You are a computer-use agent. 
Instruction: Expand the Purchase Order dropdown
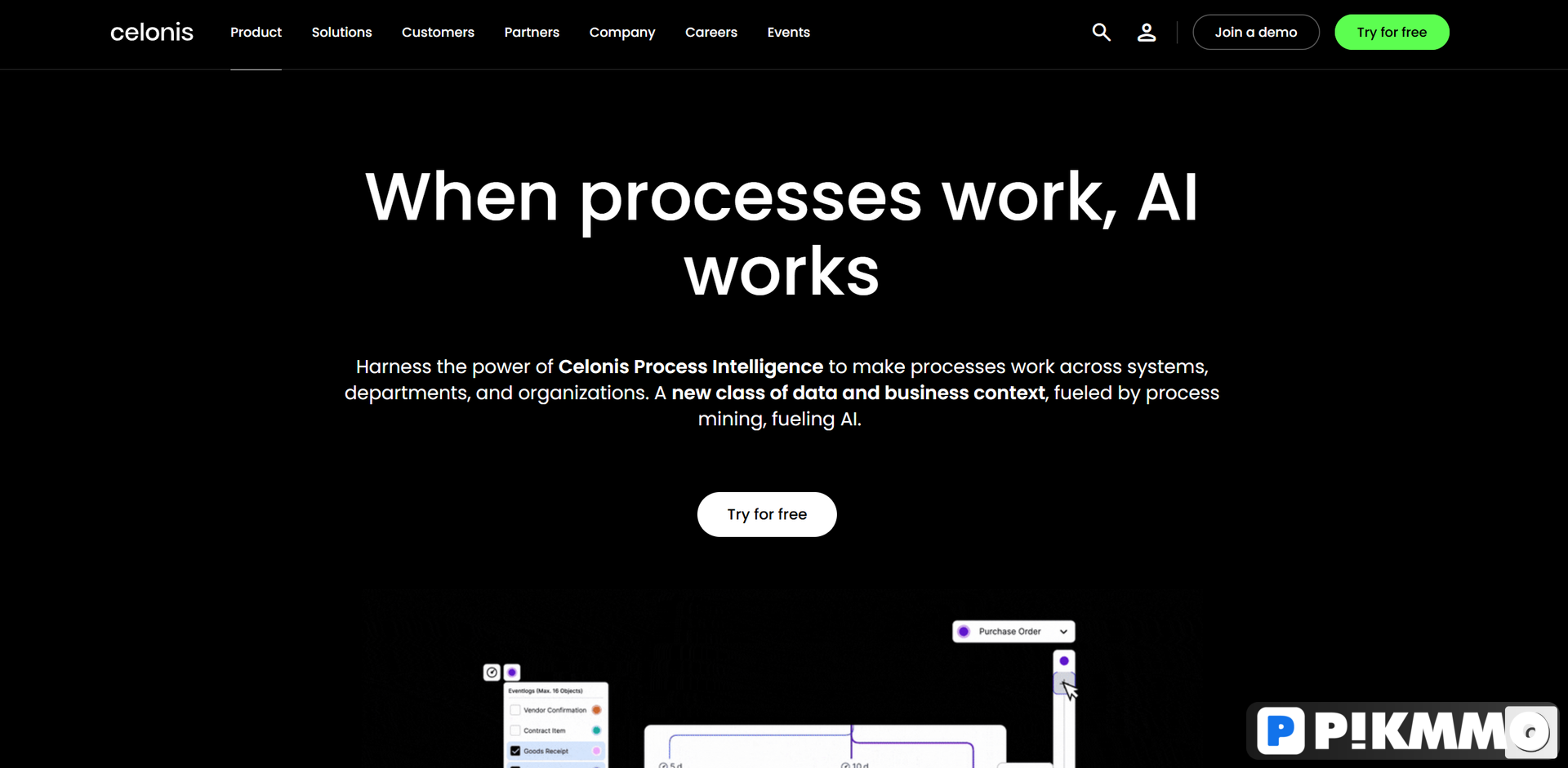coord(1013,632)
